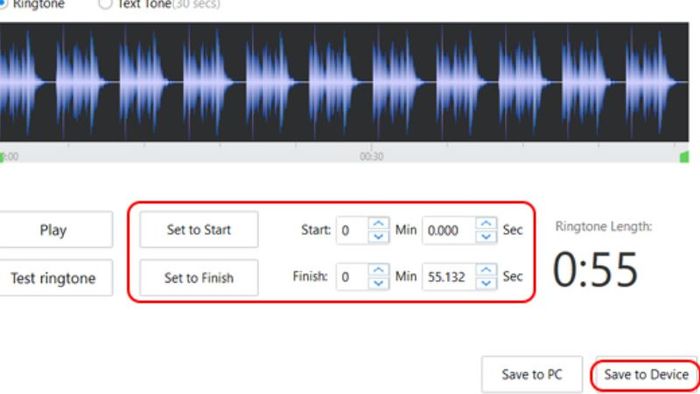Click the Start seconds field showing 0.000

449,230
